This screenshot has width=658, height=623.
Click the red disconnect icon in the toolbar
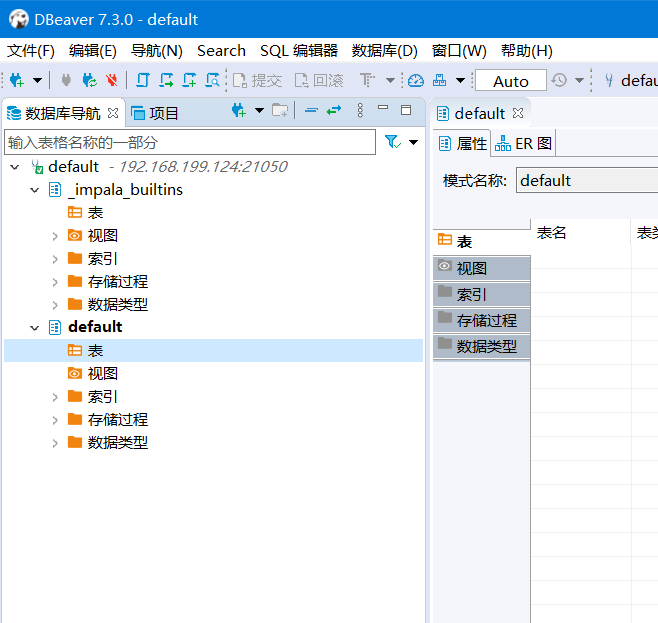click(x=111, y=80)
